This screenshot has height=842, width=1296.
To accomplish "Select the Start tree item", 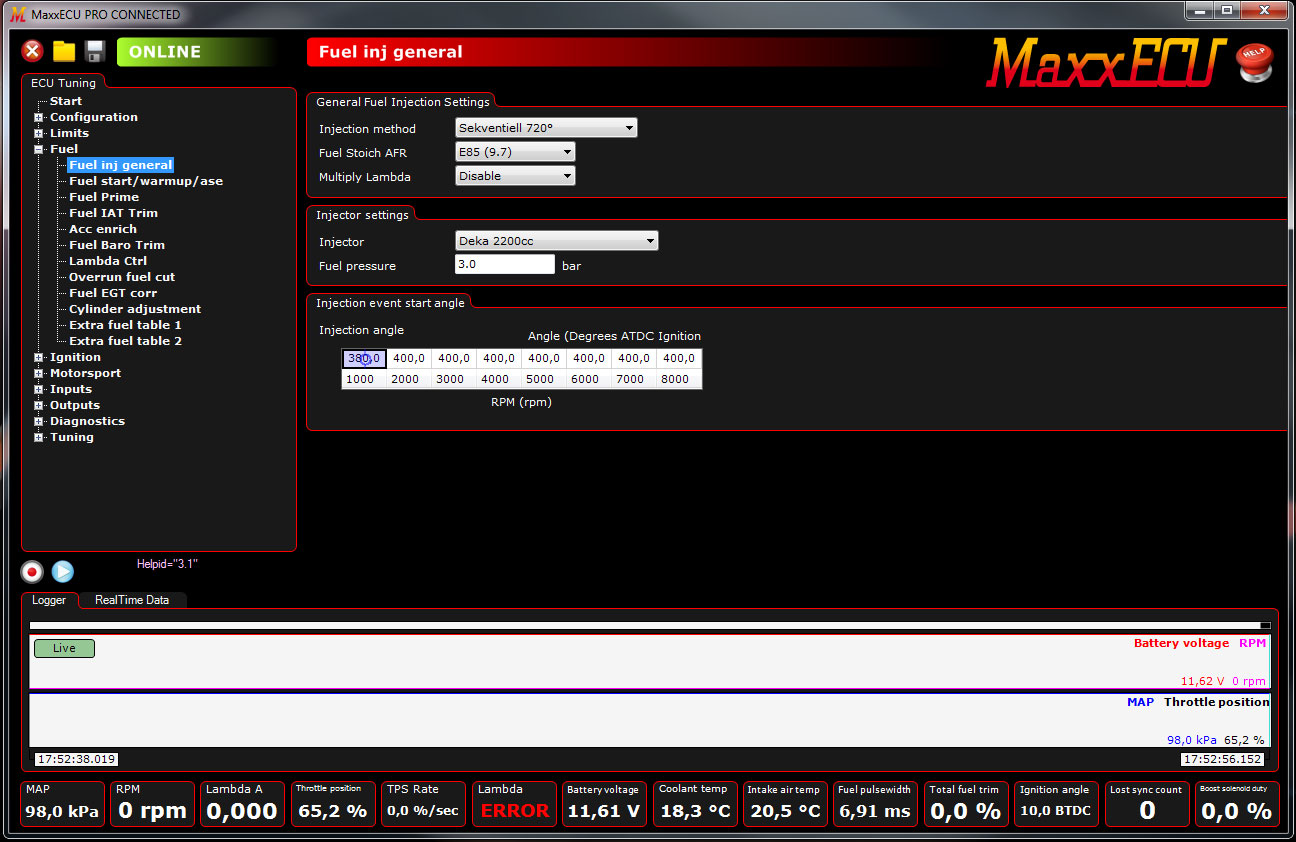I will tap(66, 101).
